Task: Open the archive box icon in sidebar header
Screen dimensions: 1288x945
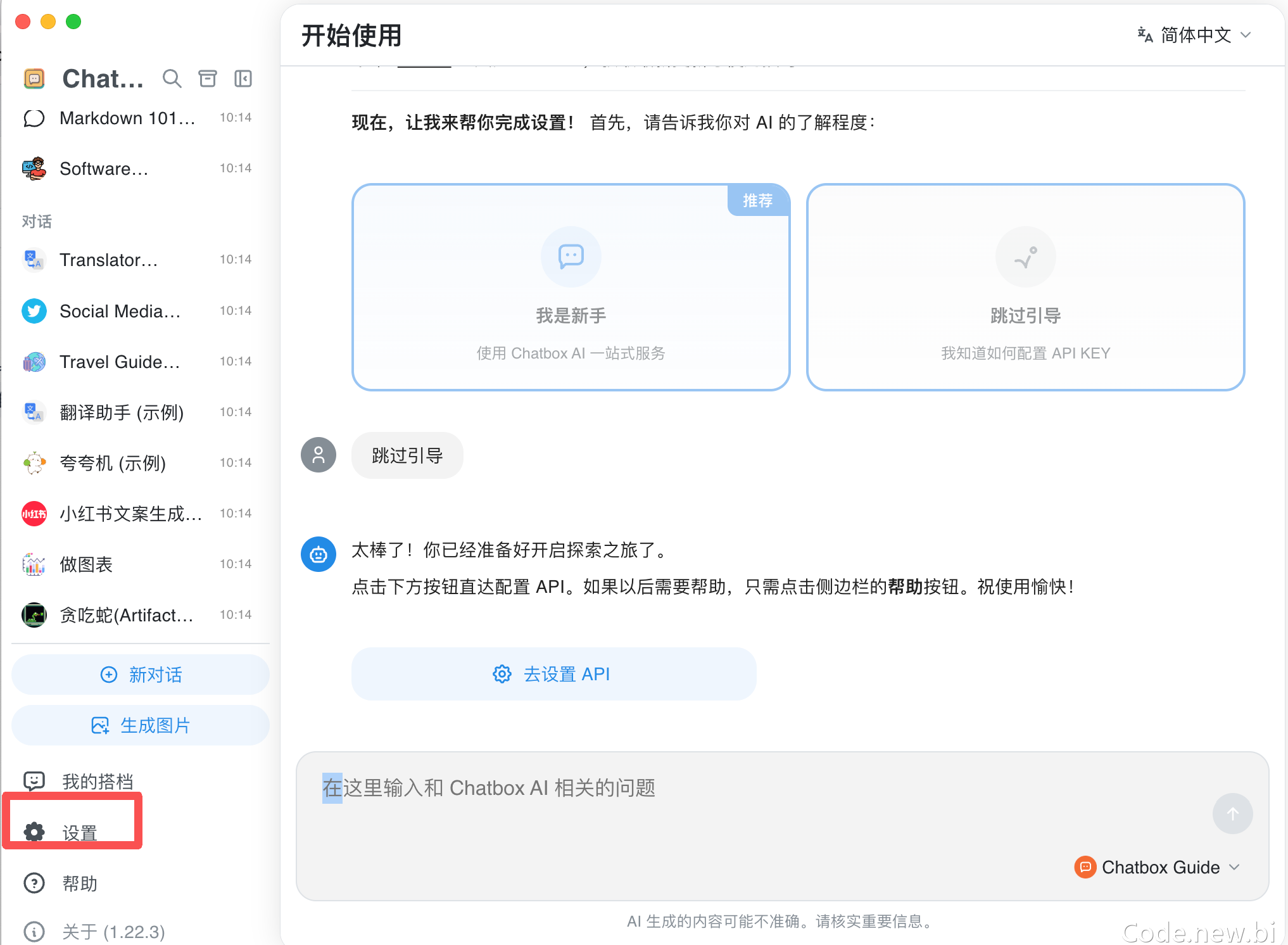Action: [208, 79]
